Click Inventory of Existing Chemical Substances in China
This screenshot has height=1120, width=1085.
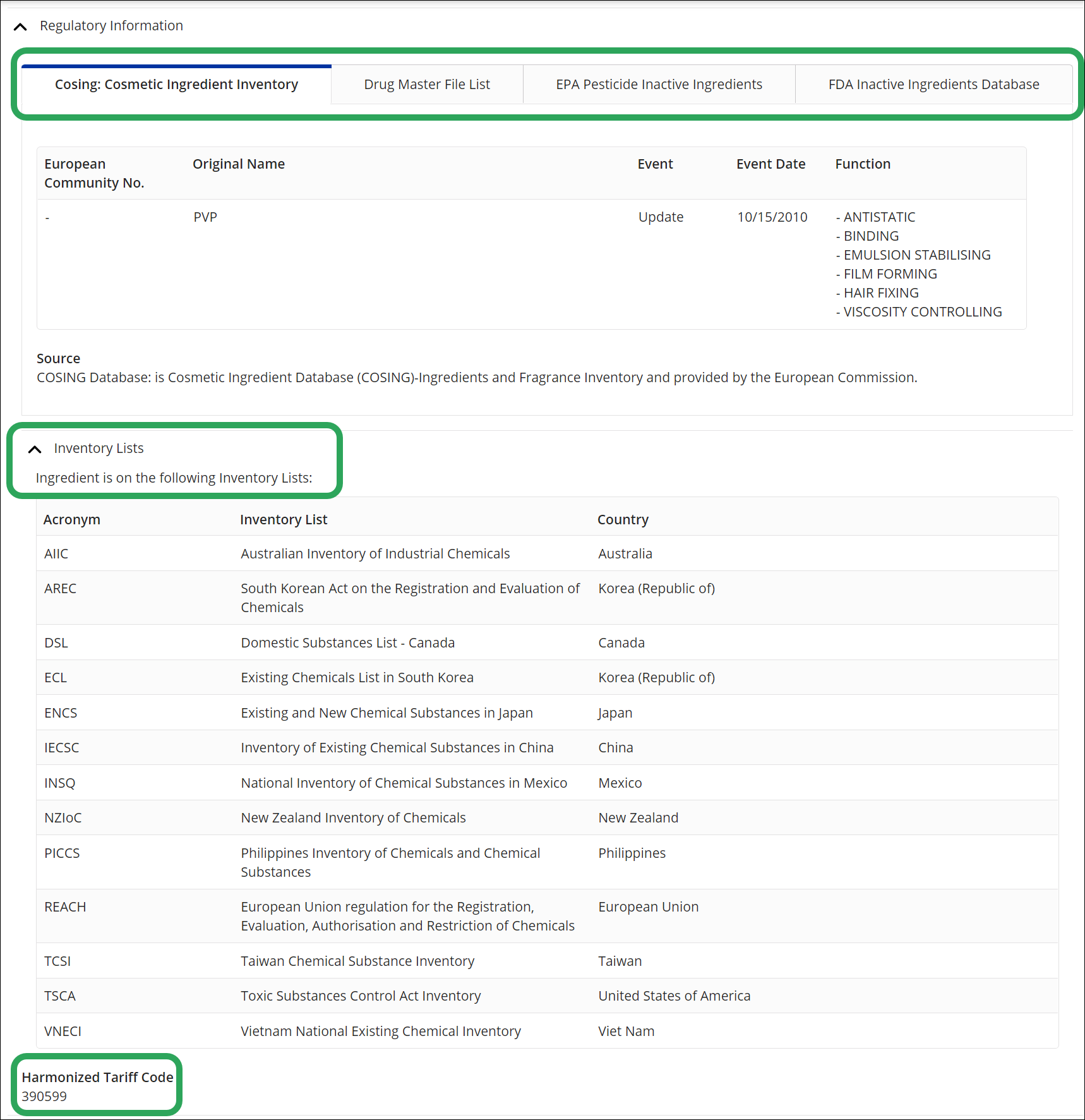[x=397, y=747]
